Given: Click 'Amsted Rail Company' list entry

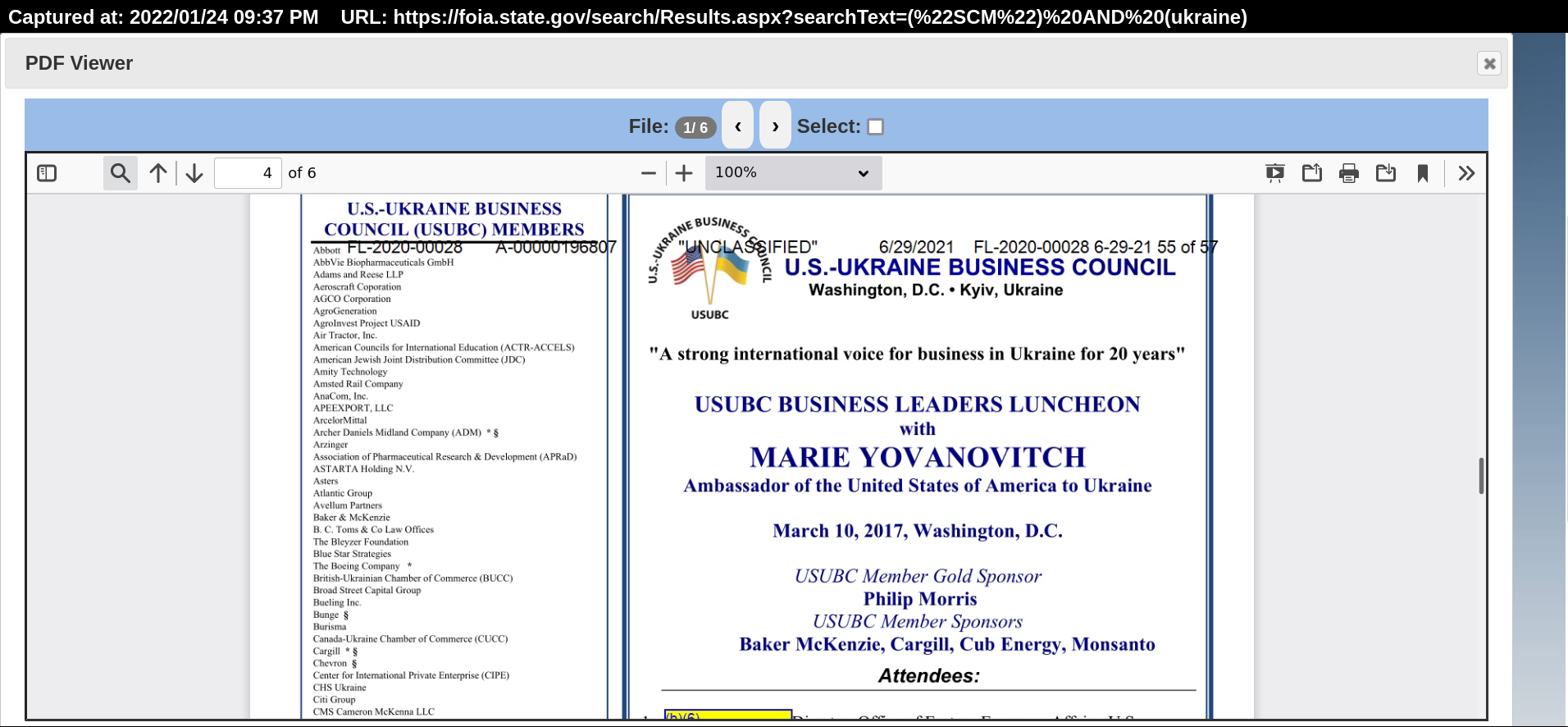Looking at the screenshot, I should pyautogui.click(x=358, y=384).
